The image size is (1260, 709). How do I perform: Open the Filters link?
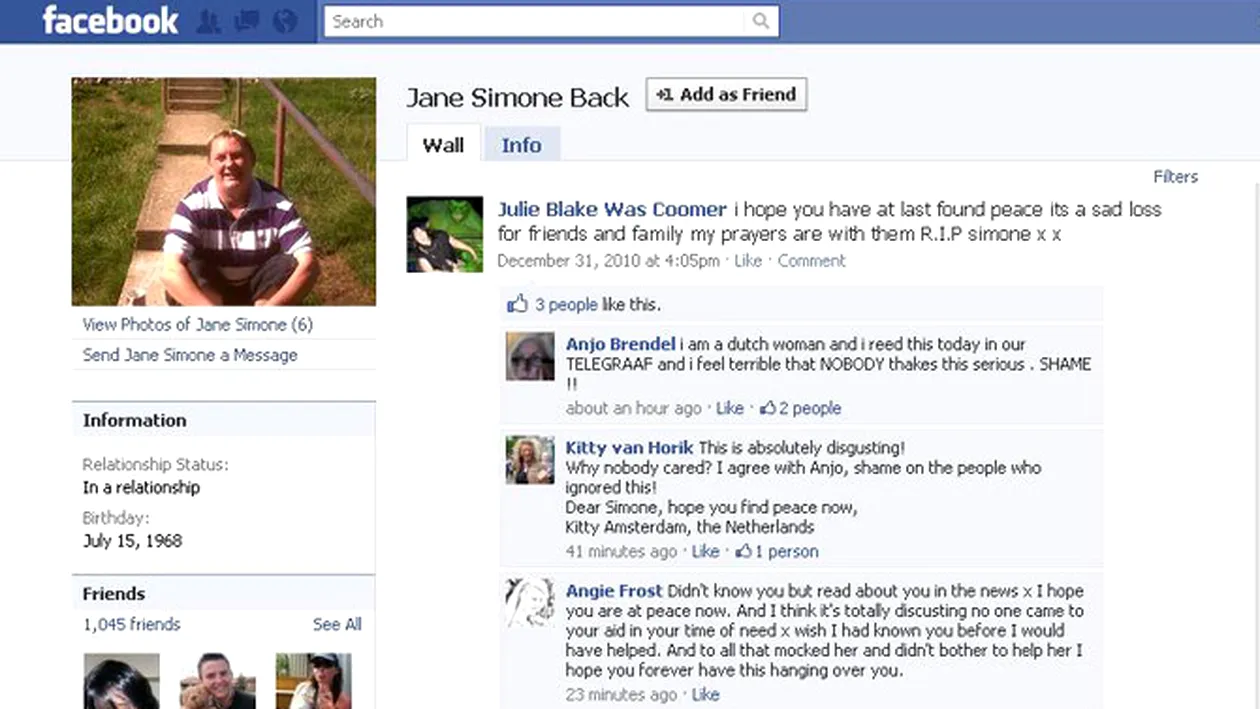1175,177
